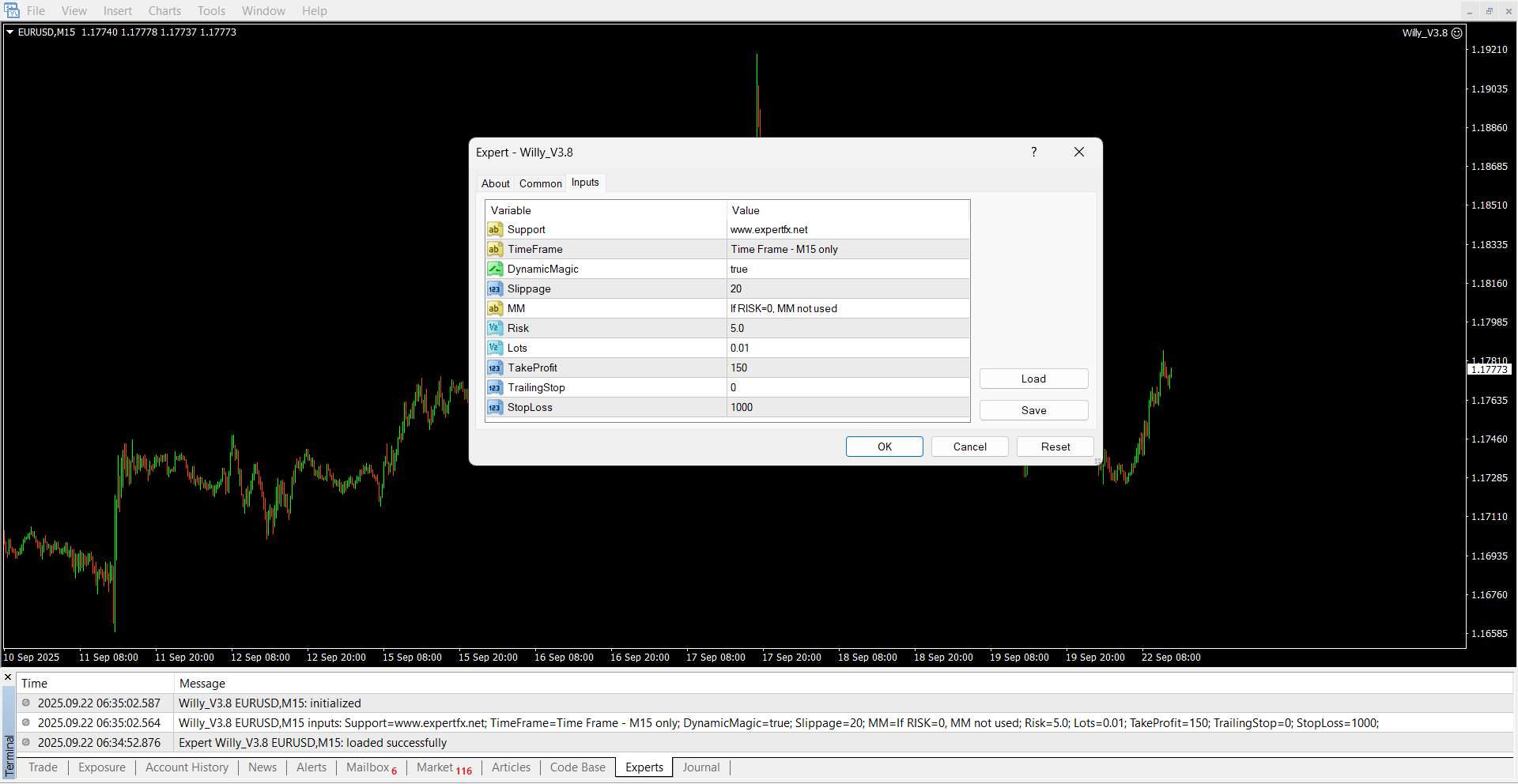Switch to the Common tab
Viewport: 1518px width, 784px height.
[540, 183]
